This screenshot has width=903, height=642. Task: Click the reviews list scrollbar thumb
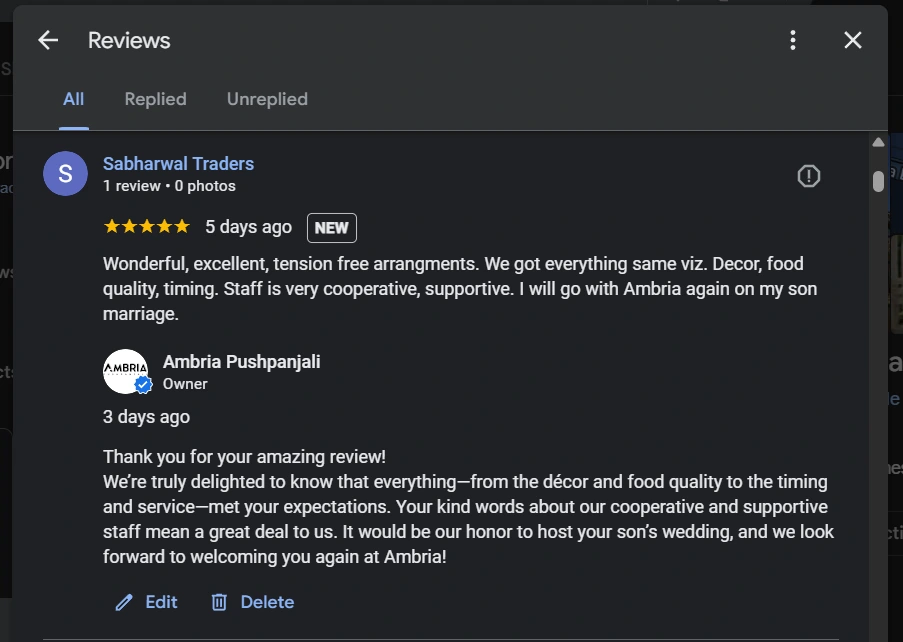click(x=878, y=181)
